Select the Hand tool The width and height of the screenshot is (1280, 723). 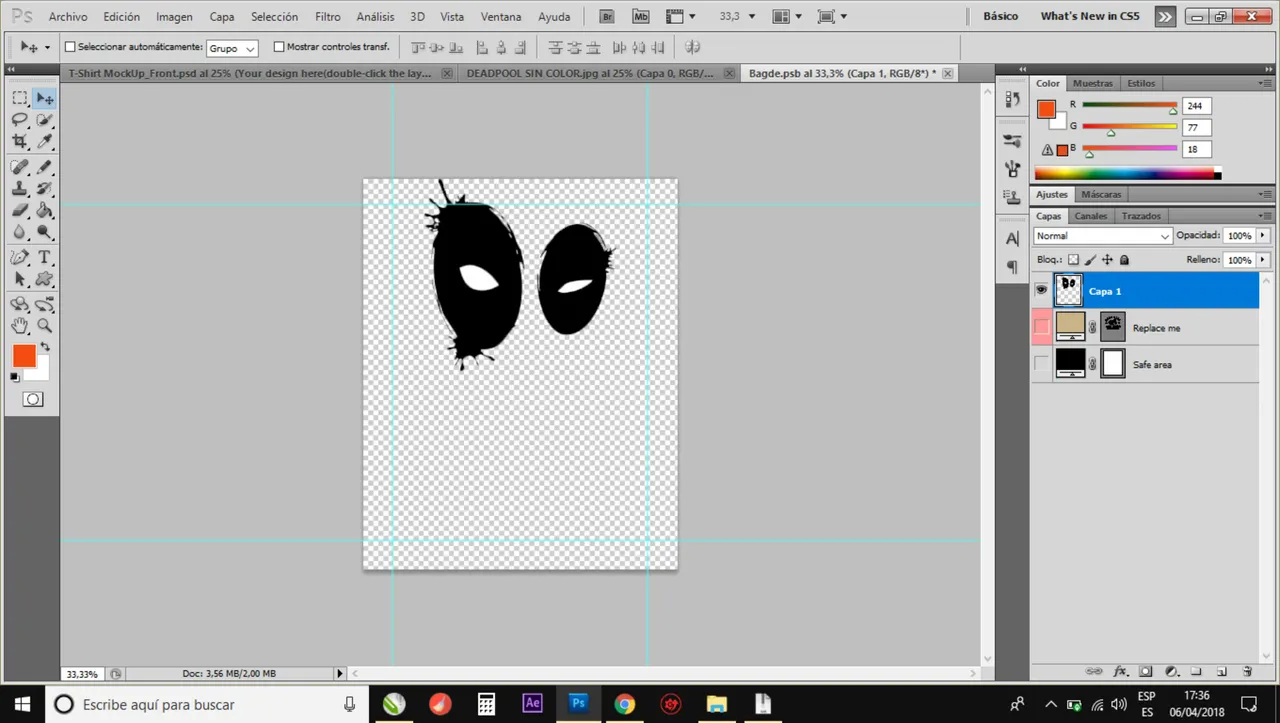19,325
